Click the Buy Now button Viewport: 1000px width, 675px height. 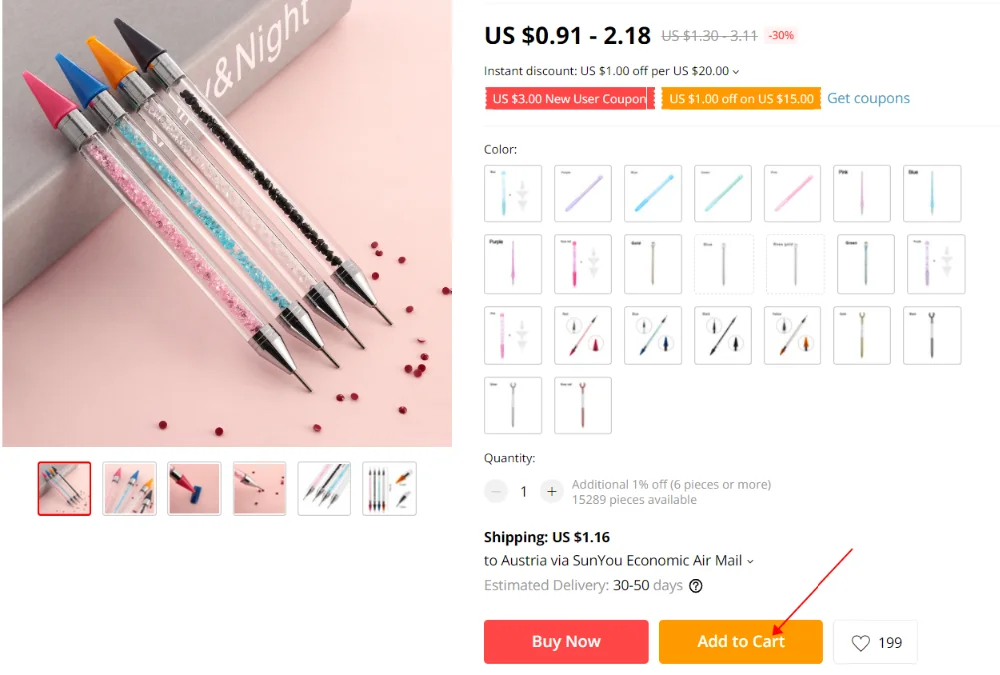(566, 641)
